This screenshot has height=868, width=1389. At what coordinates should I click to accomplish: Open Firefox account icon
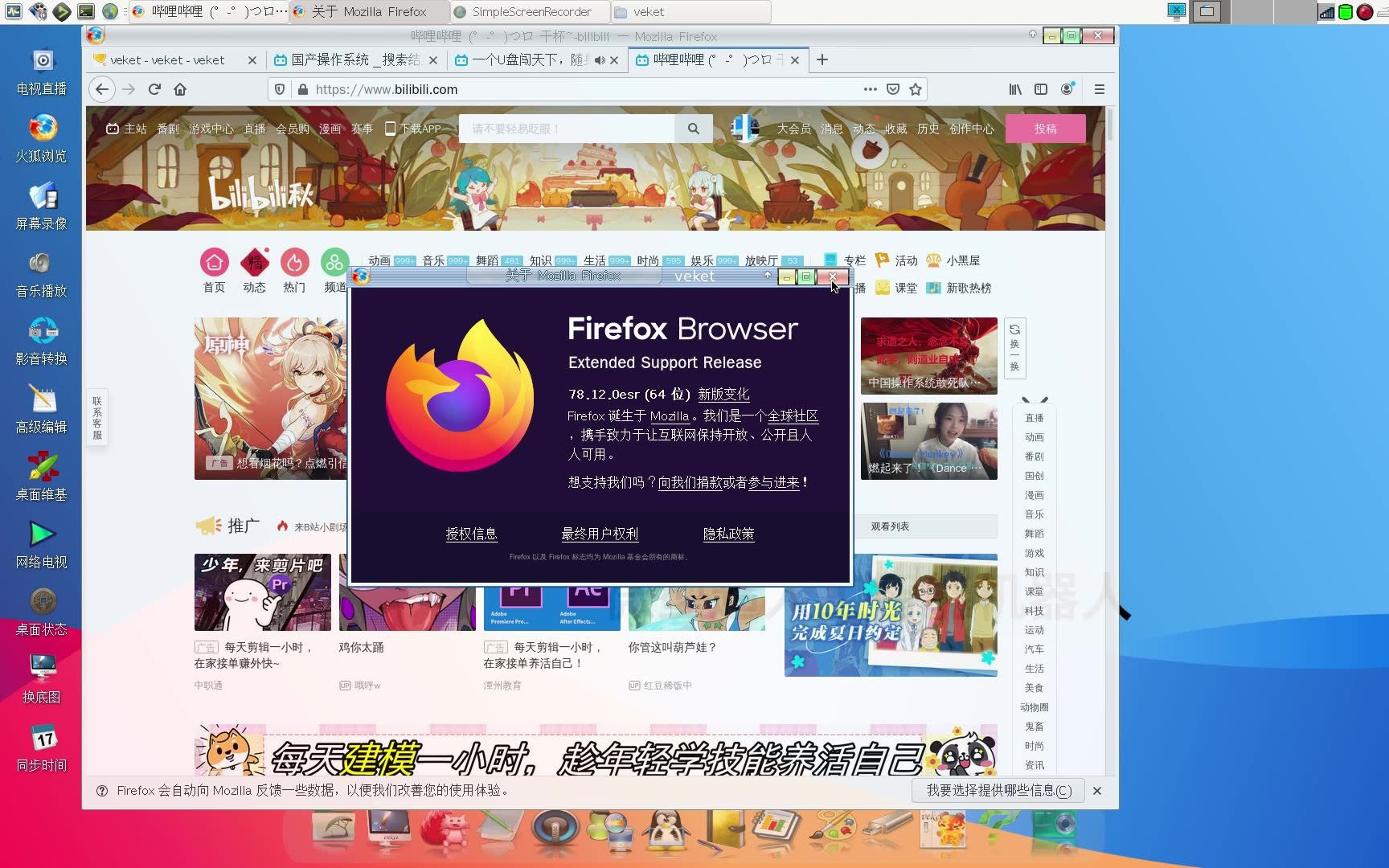[x=1067, y=89]
